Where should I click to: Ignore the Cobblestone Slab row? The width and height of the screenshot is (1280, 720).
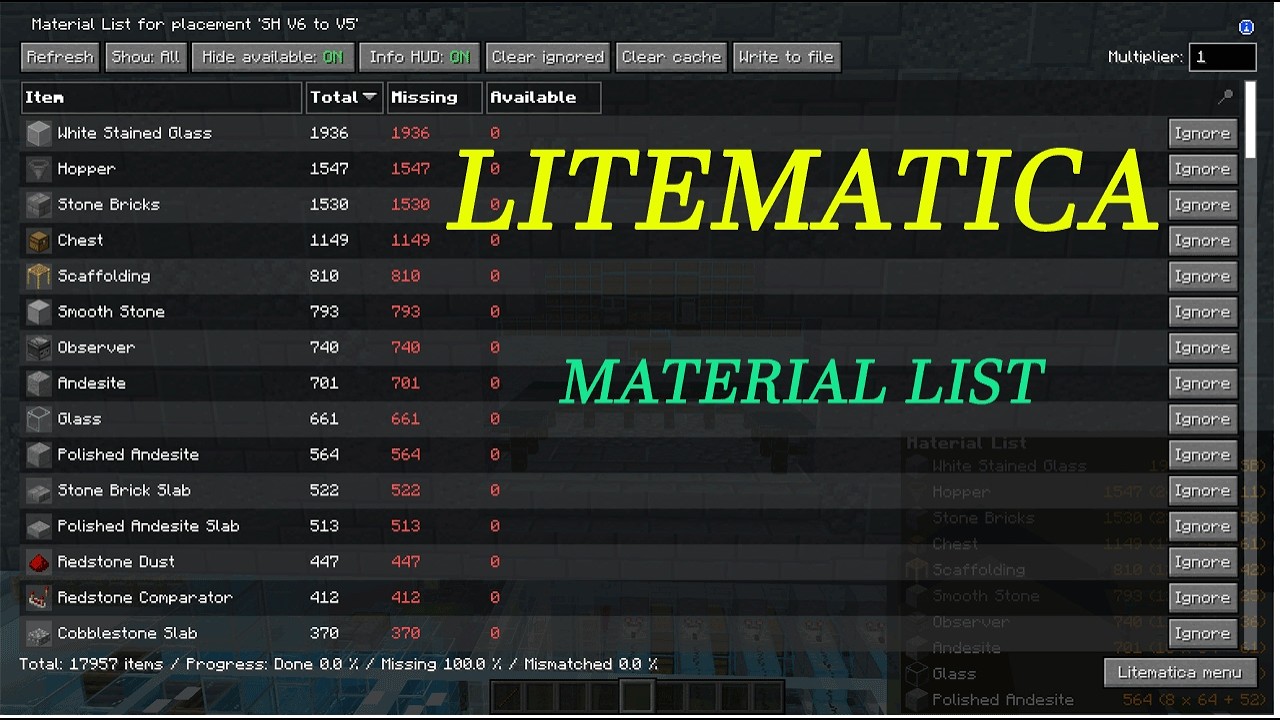point(1203,634)
